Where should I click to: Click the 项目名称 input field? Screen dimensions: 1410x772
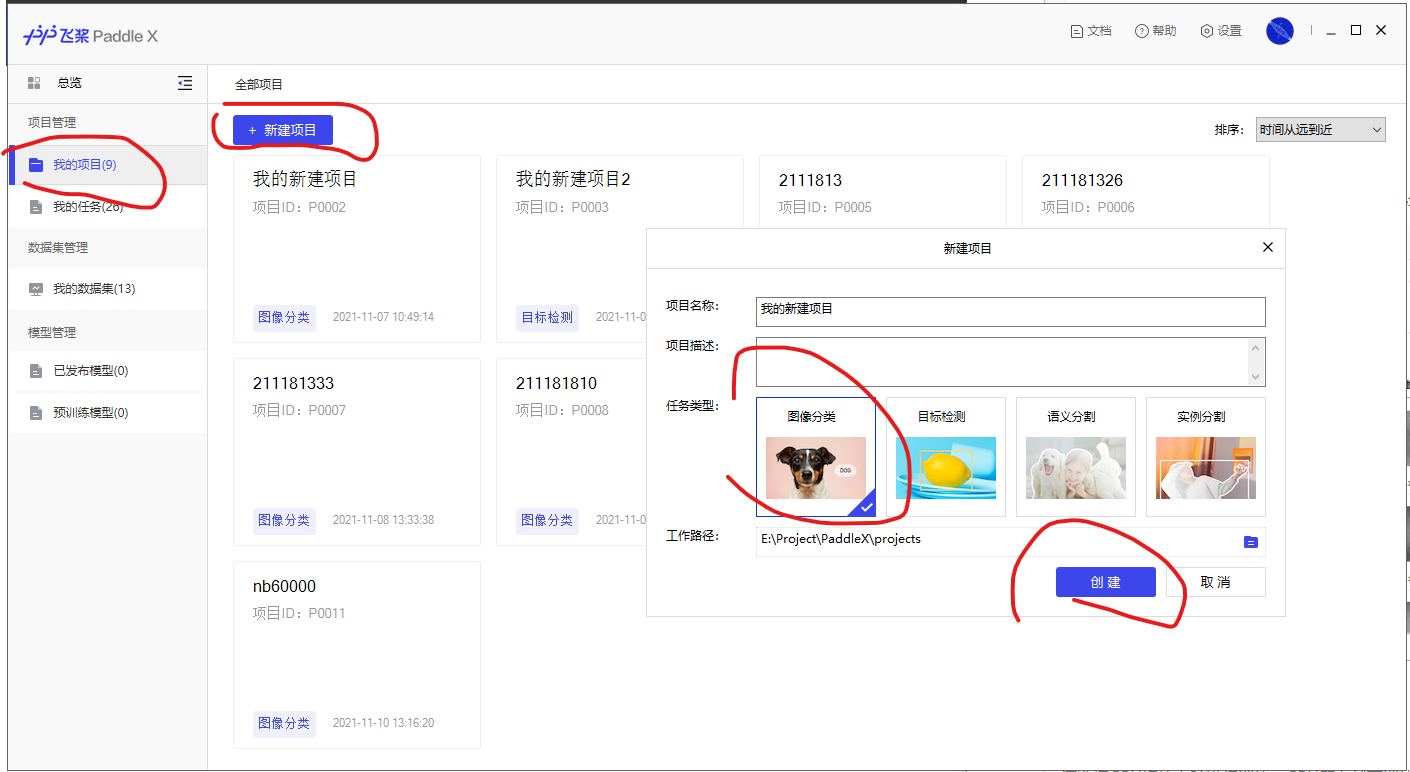click(1010, 311)
